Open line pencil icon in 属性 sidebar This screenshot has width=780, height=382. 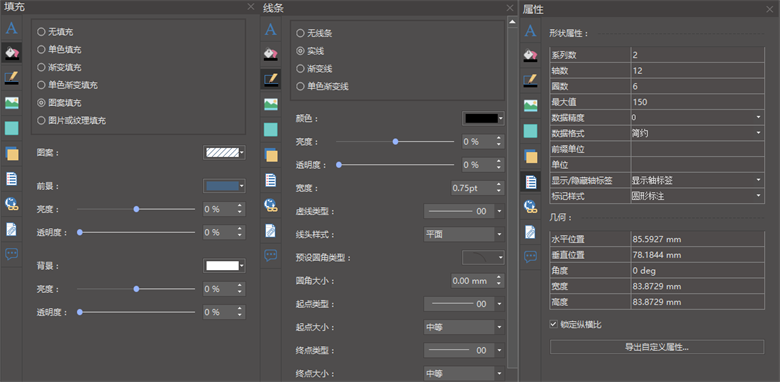point(531,81)
